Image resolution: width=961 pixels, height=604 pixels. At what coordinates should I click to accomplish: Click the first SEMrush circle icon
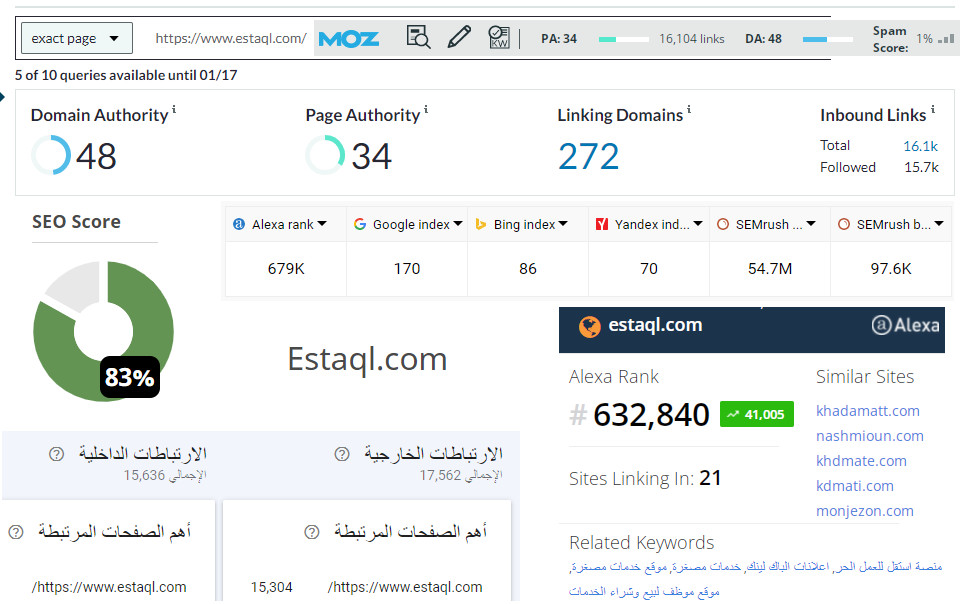[x=723, y=224]
